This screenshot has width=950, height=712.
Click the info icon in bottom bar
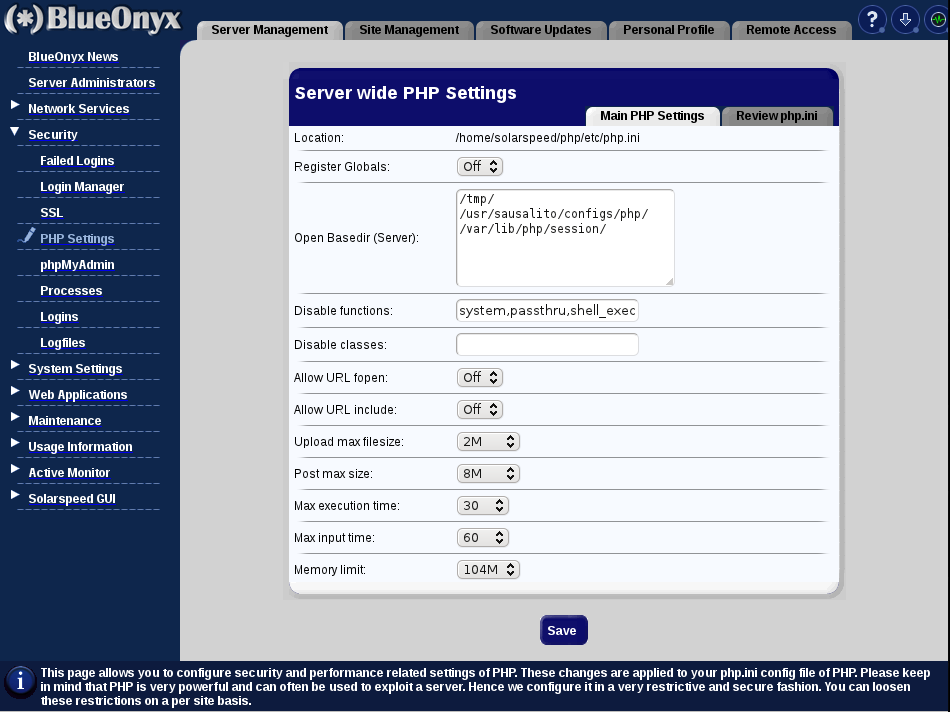(x=20, y=681)
